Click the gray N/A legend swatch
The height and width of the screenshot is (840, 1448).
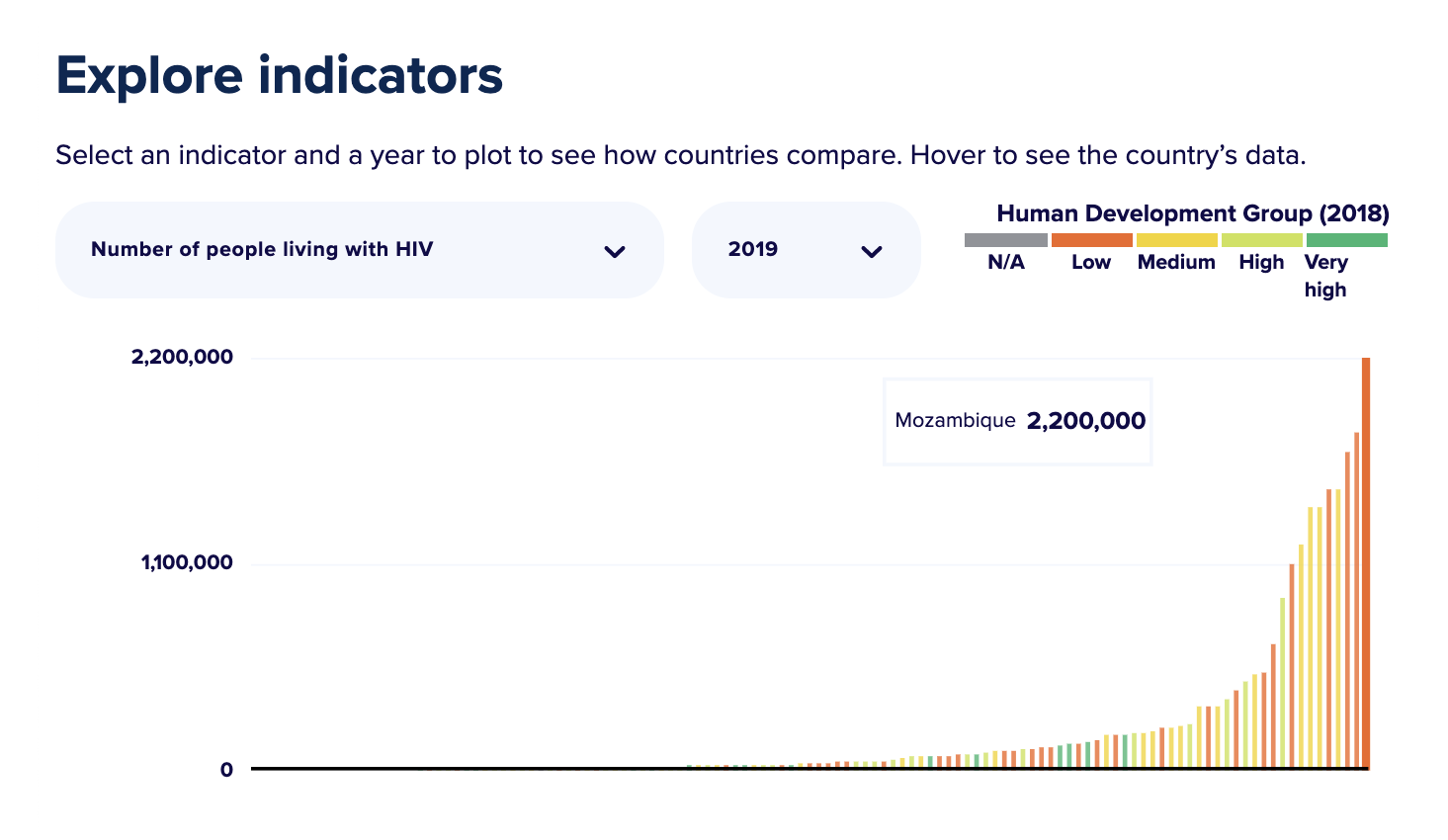1005,240
